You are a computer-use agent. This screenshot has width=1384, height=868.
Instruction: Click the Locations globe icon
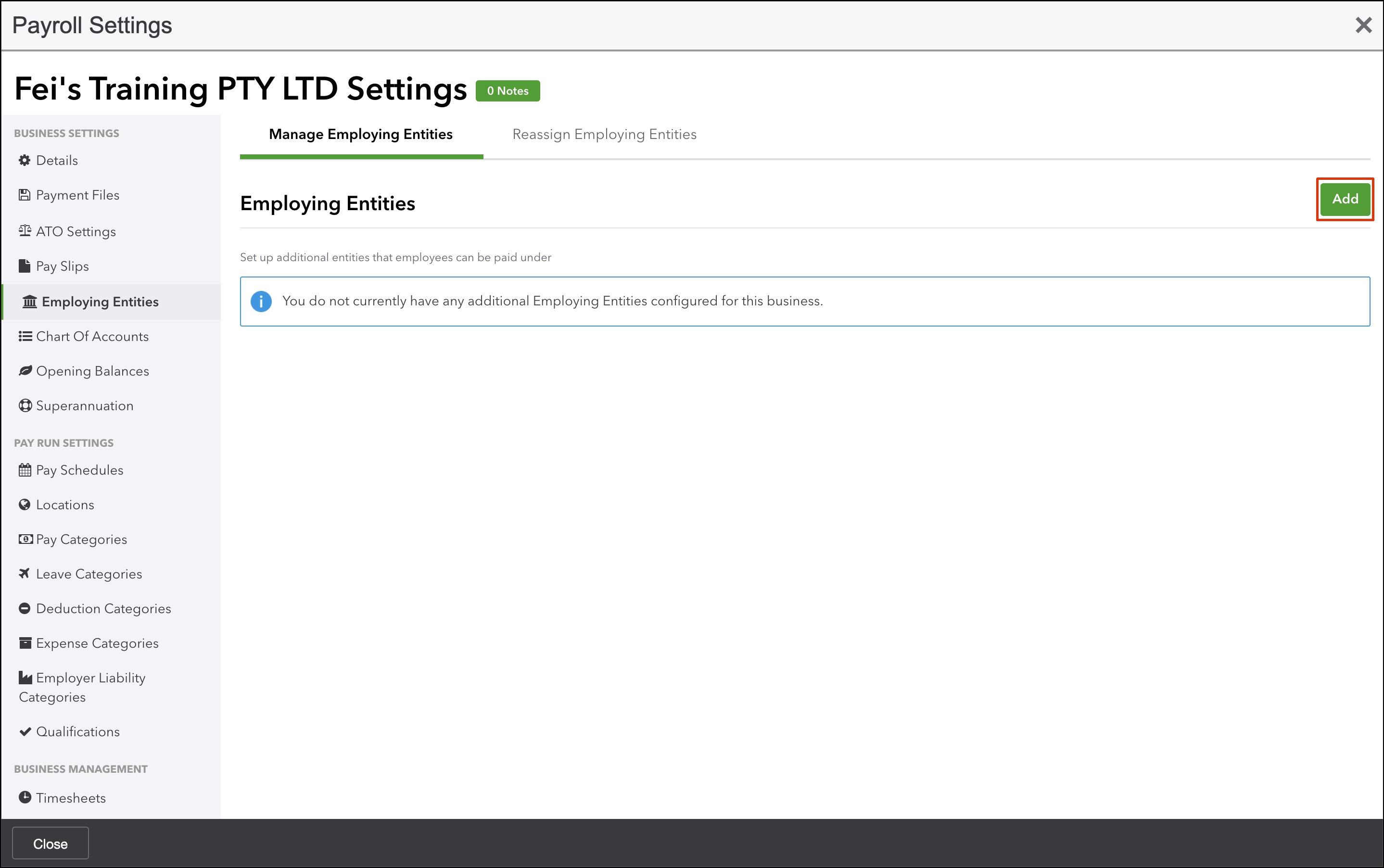24,504
